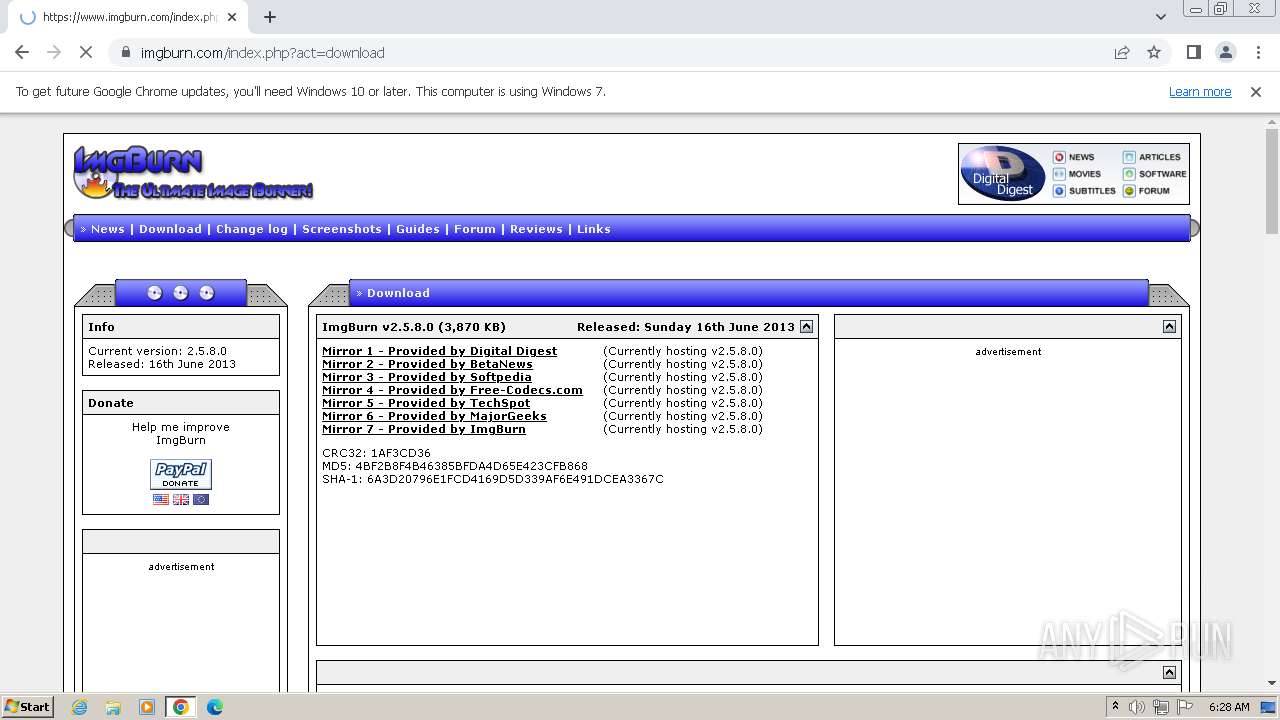Collapse the lower content panel
This screenshot has height=720, width=1280.
pyautogui.click(x=1169, y=673)
